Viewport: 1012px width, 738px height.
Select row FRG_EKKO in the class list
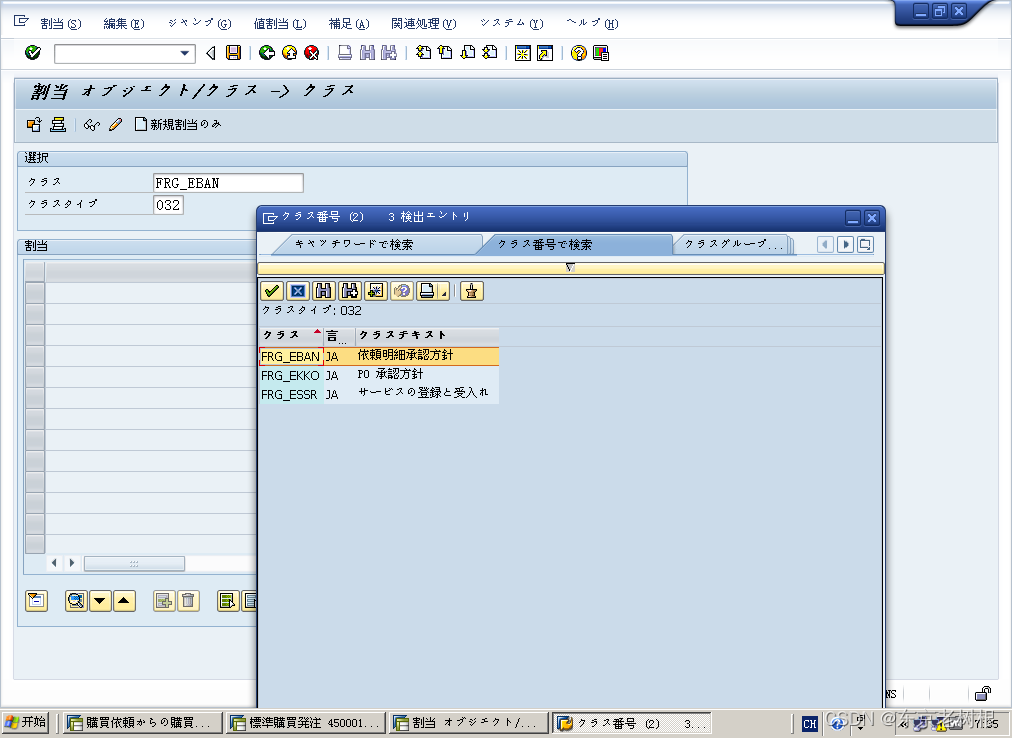coord(289,376)
